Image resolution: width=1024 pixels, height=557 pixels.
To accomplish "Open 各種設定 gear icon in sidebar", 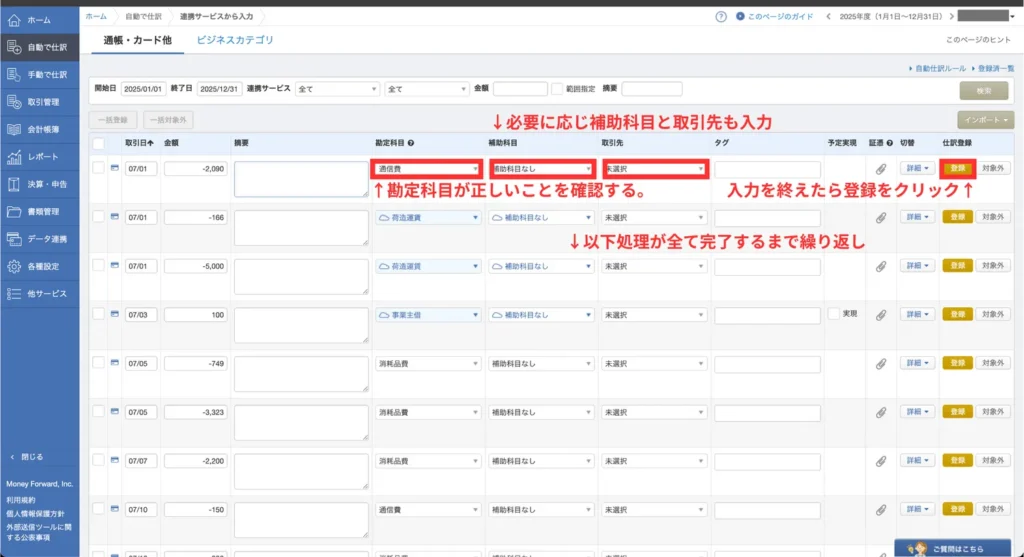I will (14, 267).
